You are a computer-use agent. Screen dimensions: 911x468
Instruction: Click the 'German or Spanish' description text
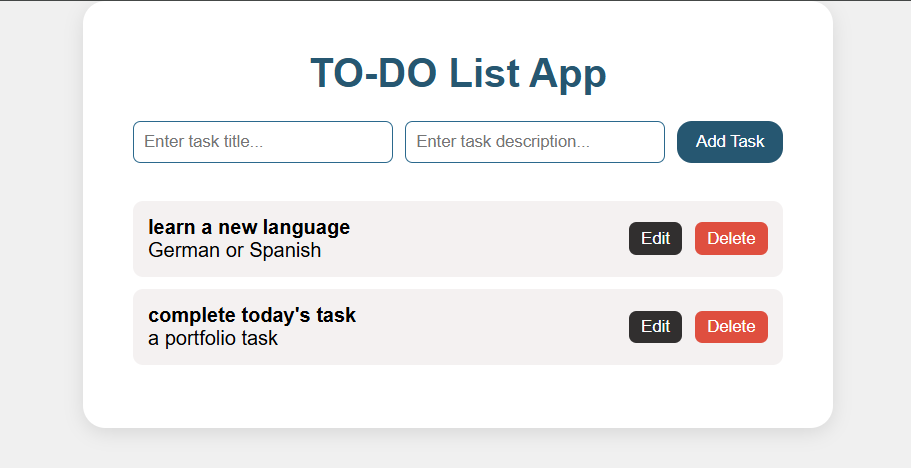coord(234,250)
